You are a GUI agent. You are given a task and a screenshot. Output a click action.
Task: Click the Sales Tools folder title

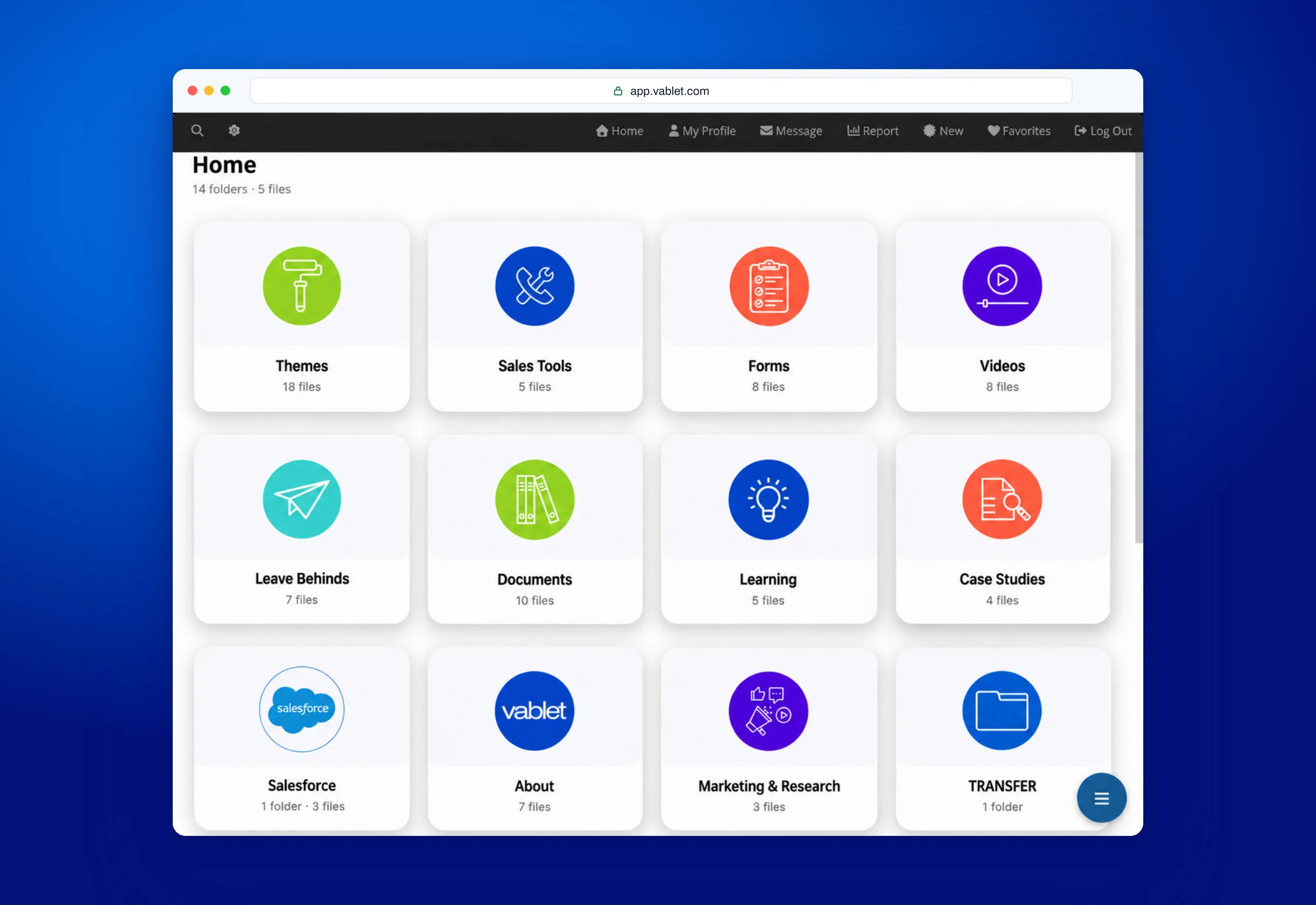[535, 366]
